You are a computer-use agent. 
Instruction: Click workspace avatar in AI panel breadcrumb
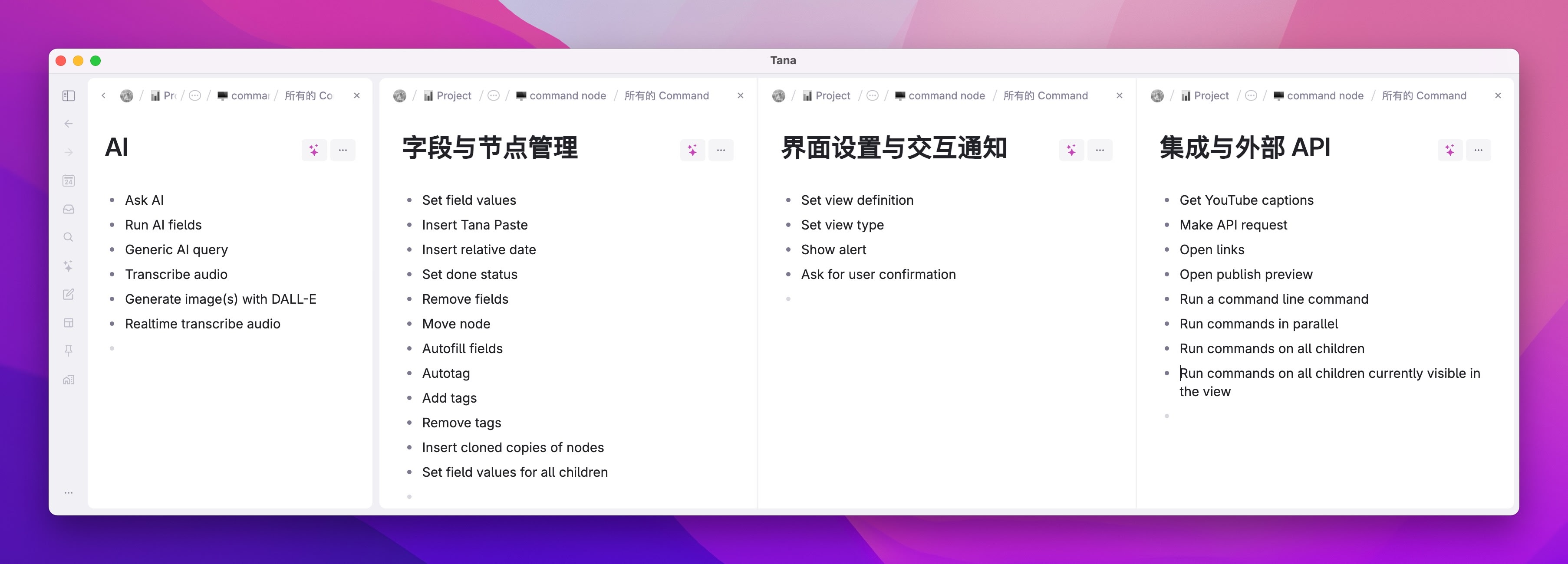pos(127,95)
